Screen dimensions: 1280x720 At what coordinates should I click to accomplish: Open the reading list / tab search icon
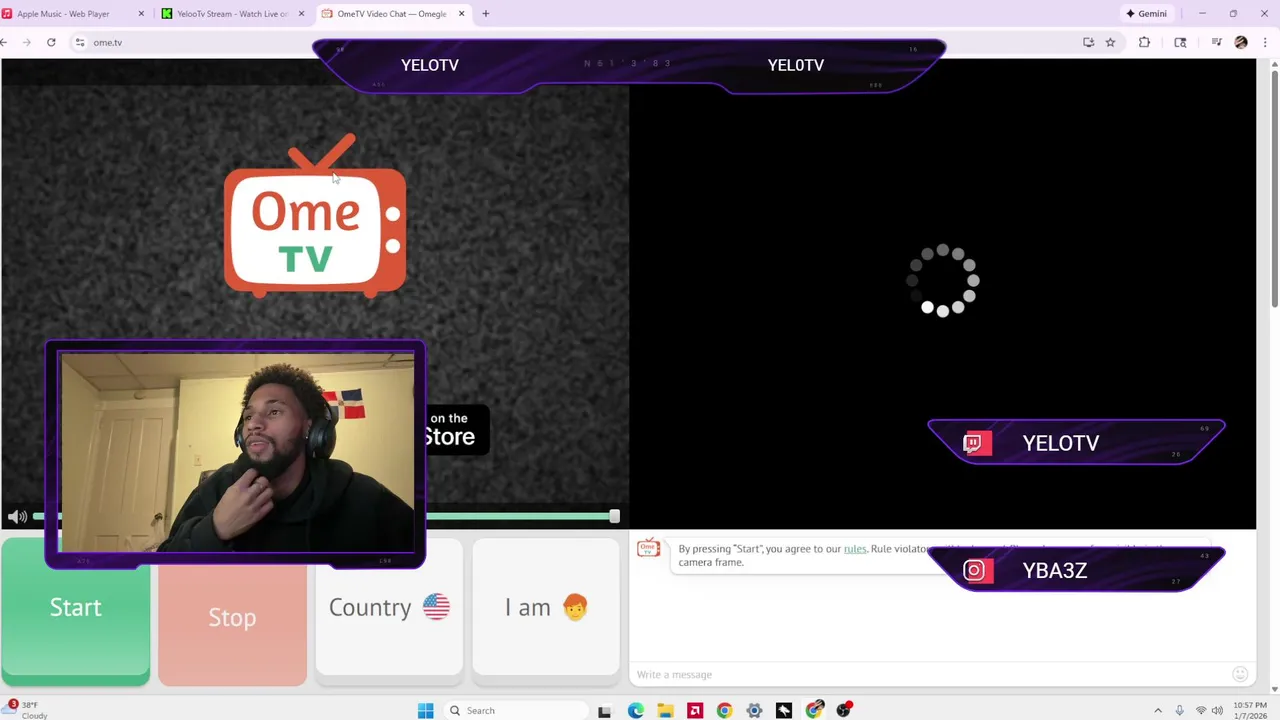(1180, 42)
